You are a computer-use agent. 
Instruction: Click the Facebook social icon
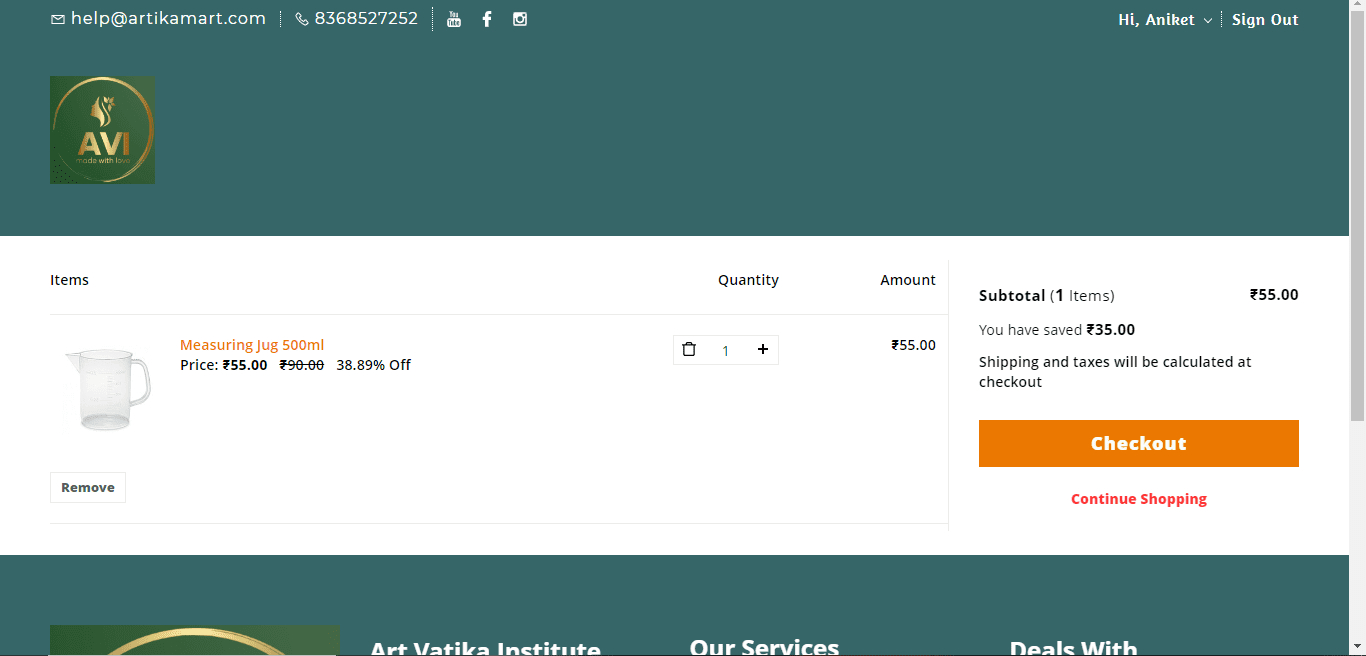click(x=487, y=18)
